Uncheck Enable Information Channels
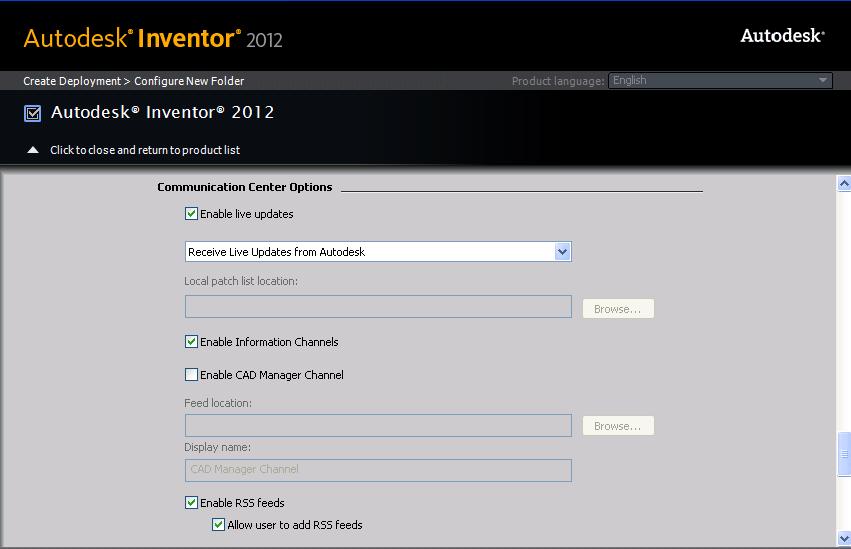Viewport: 851px width, 549px height. pyautogui.click(x=191, y=342)
